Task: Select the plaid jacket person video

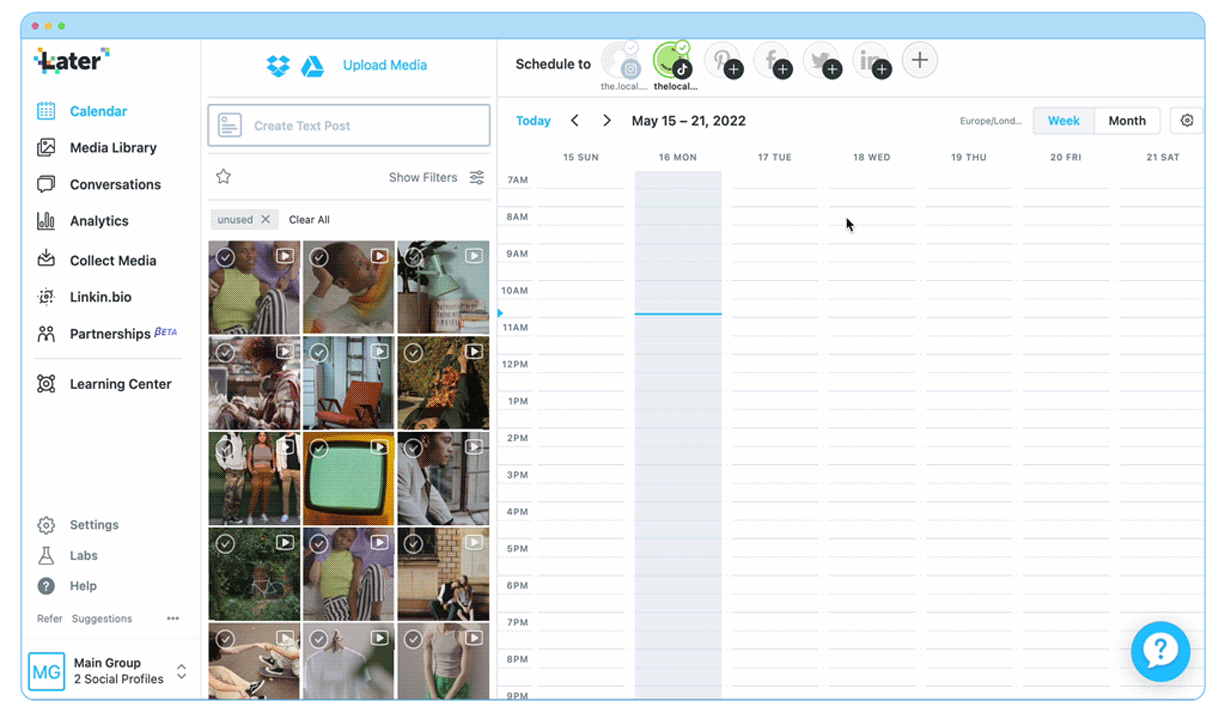Action: tap(254, 383)
